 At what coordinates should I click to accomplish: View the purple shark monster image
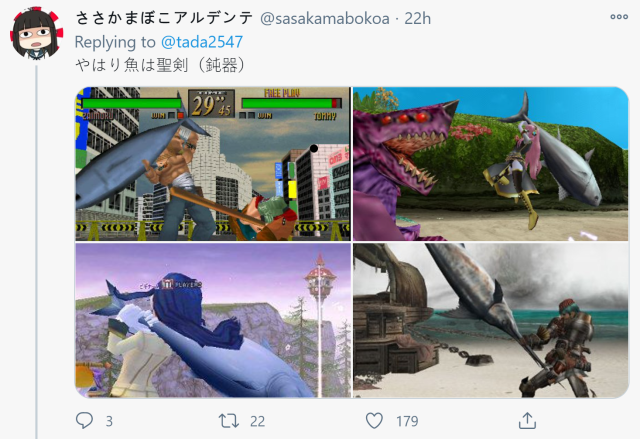pyautogui.click(x=491, y=164)
